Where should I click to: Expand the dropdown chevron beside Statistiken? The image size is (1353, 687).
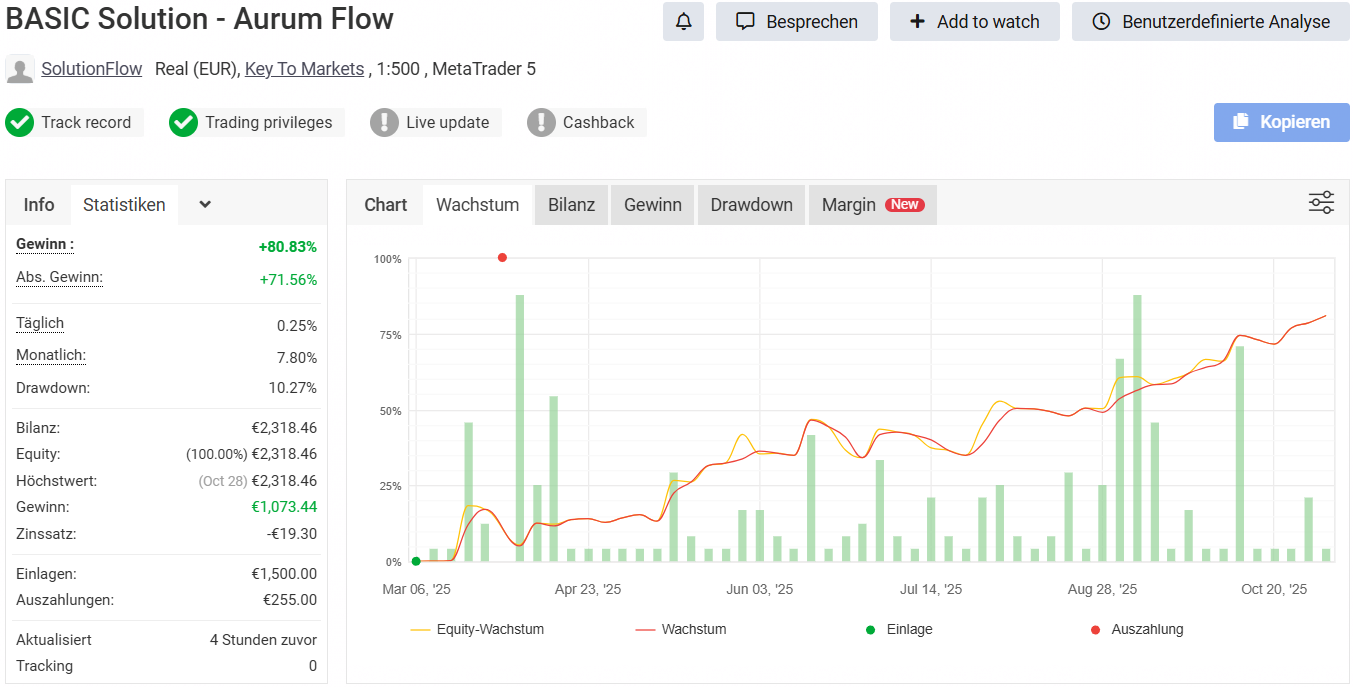point(205,204)
